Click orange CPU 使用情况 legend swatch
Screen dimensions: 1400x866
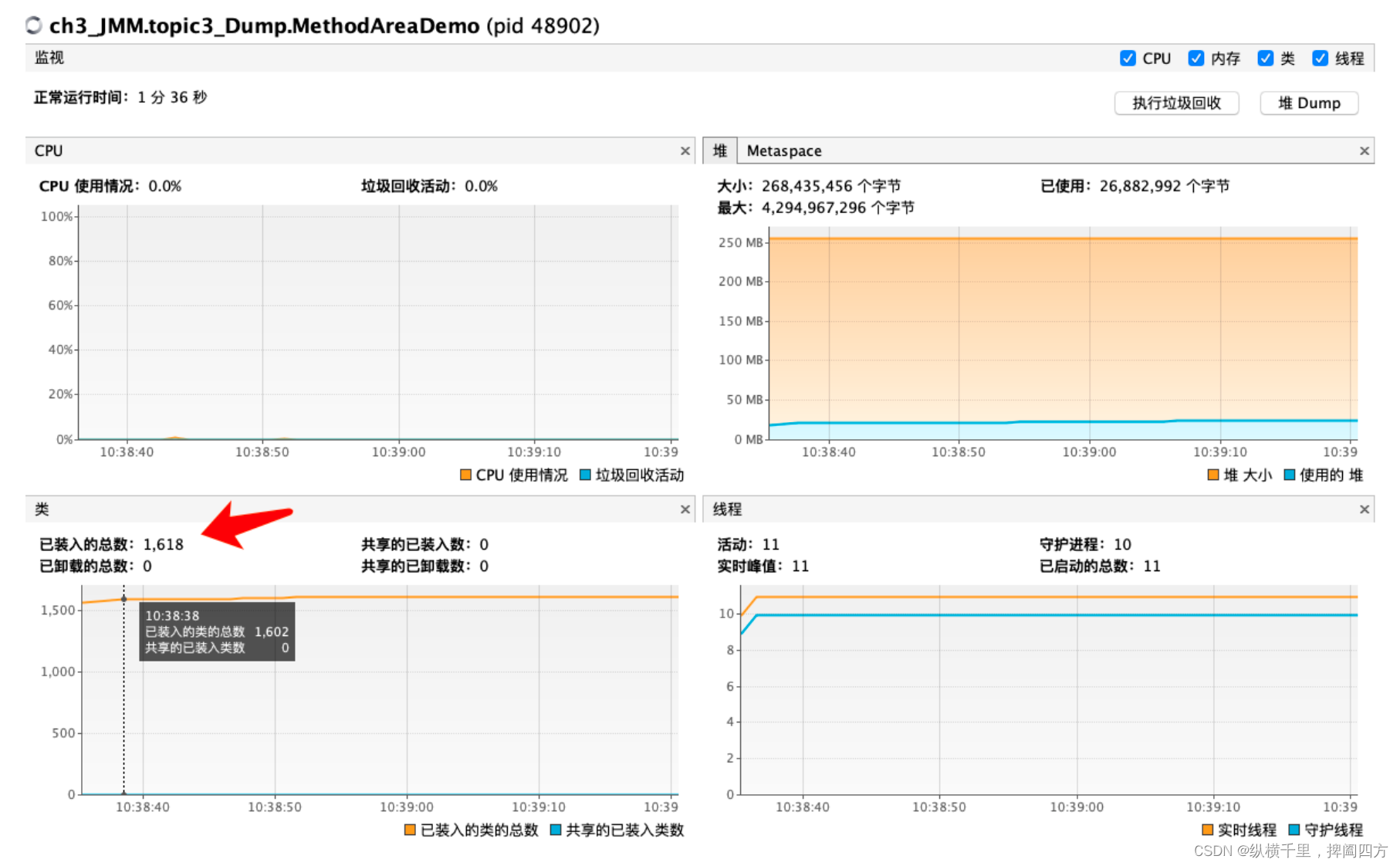(465, 475)
